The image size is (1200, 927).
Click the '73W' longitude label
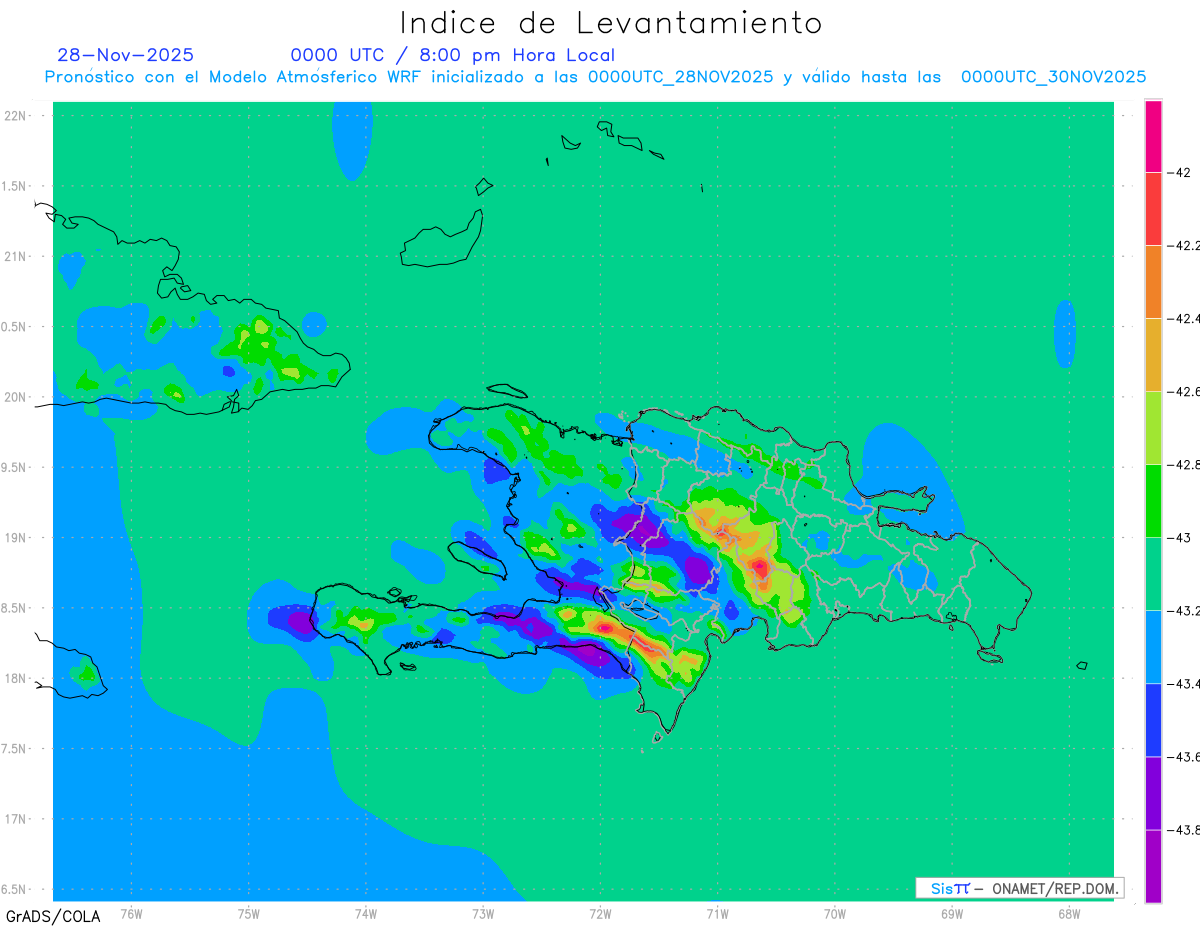(483, 913)
